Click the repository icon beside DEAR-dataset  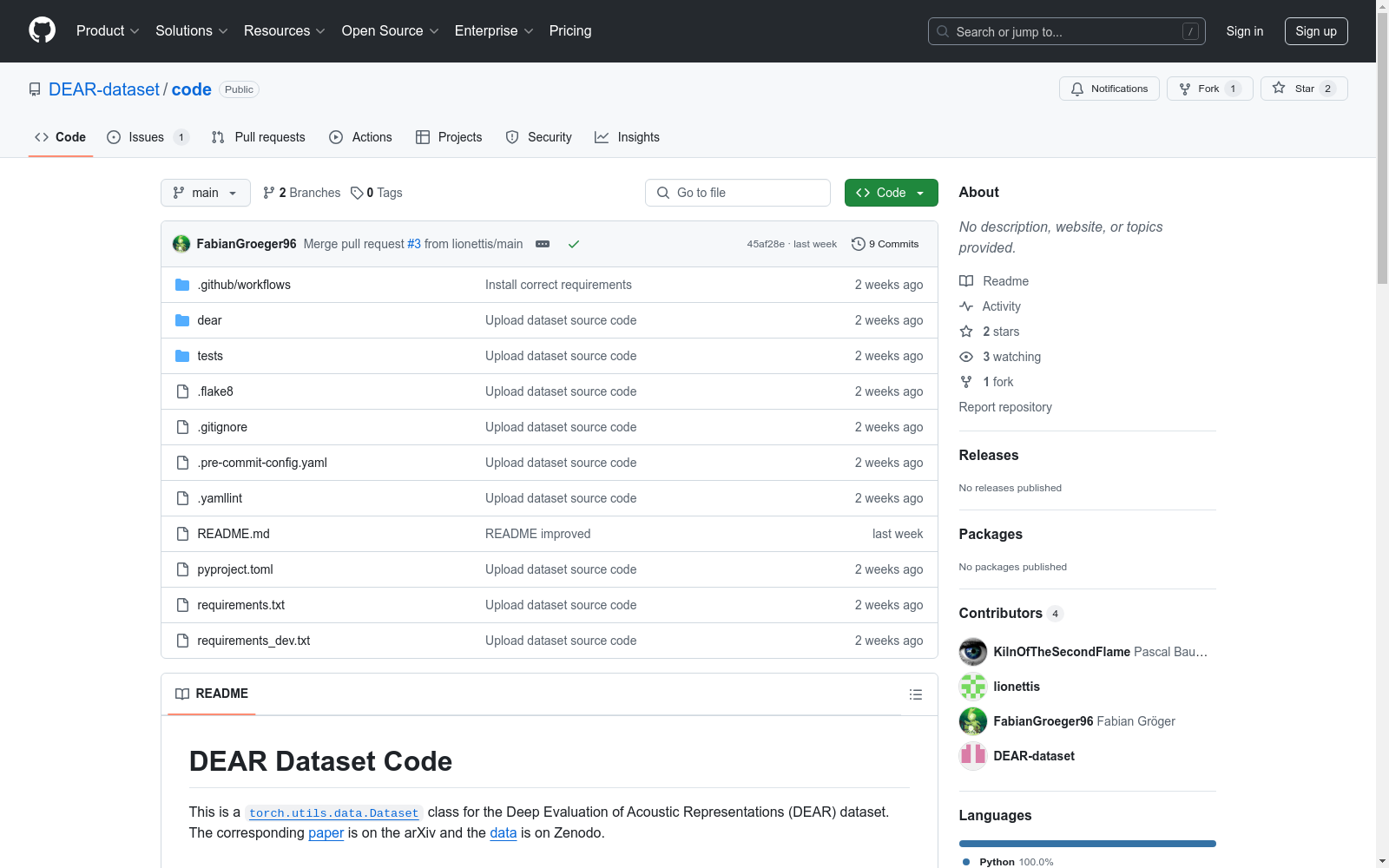pyautogui.click(x=35, y=89)
